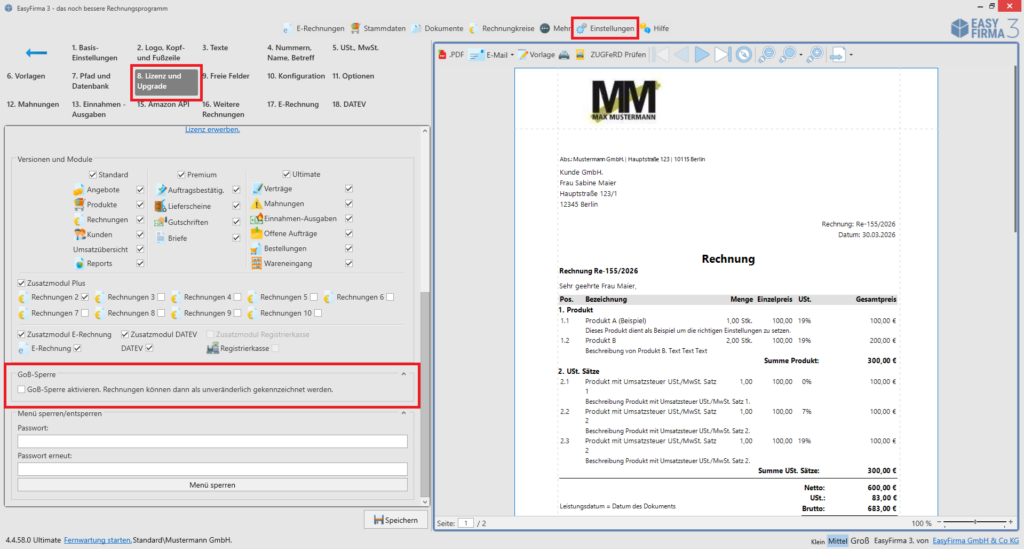Click the Kunden people icon

point(79,234)
